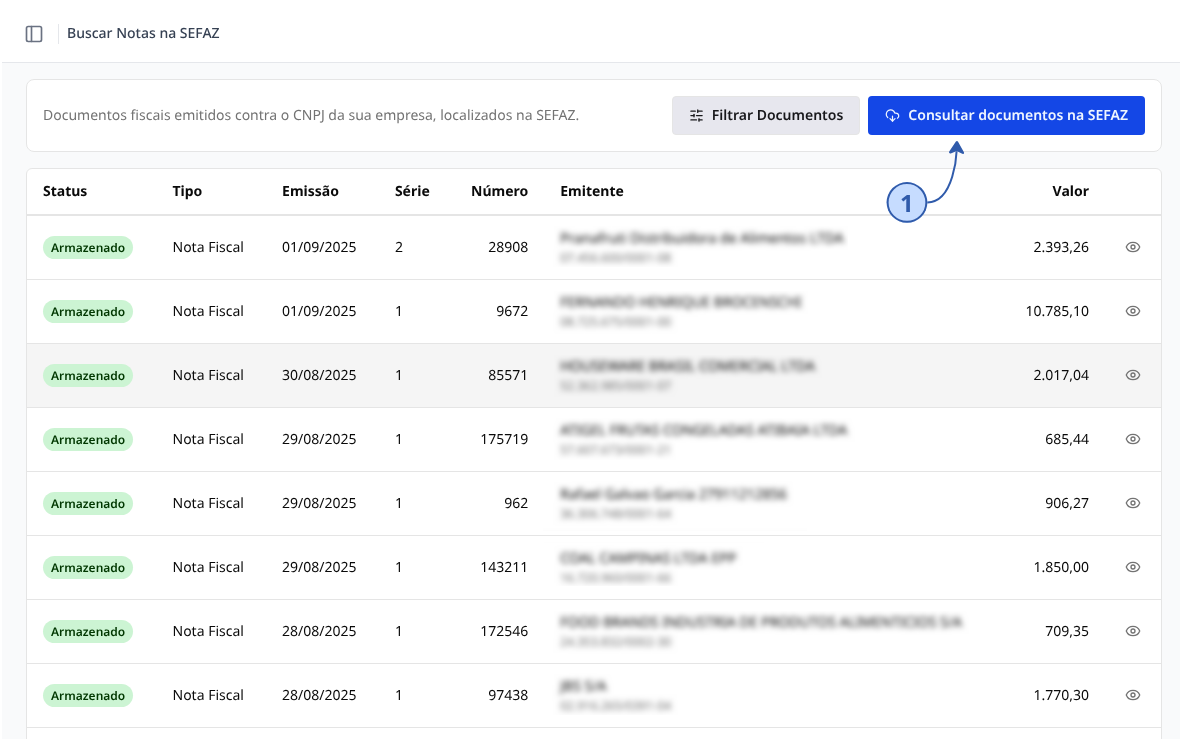Toggle the sidebar panel icon
The width and height of the screenshot is (1180, 747).
34,34
